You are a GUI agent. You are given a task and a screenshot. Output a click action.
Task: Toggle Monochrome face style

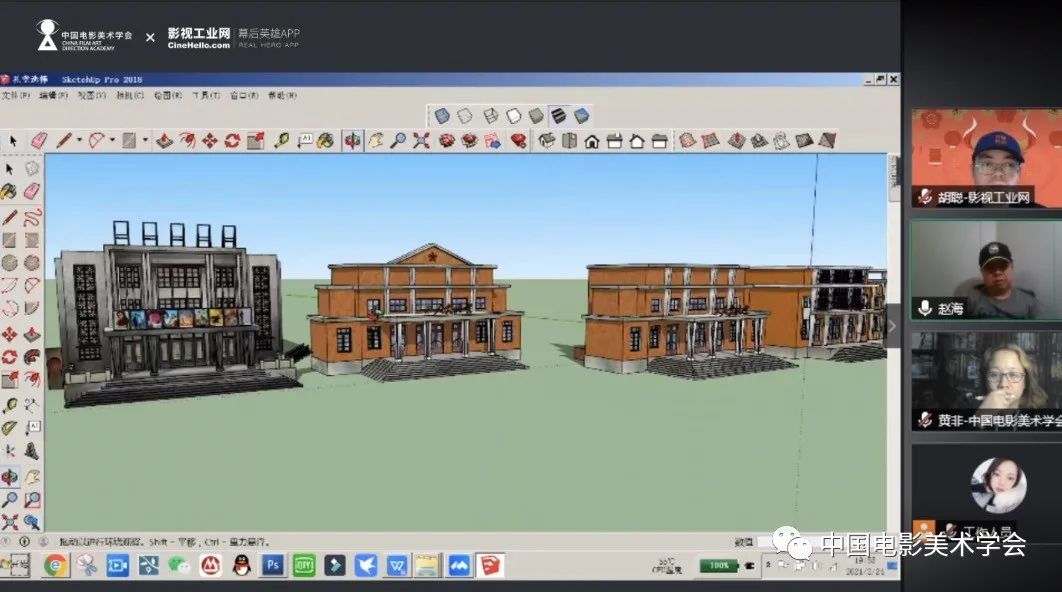pyautogui.click(x=581, y=116)
